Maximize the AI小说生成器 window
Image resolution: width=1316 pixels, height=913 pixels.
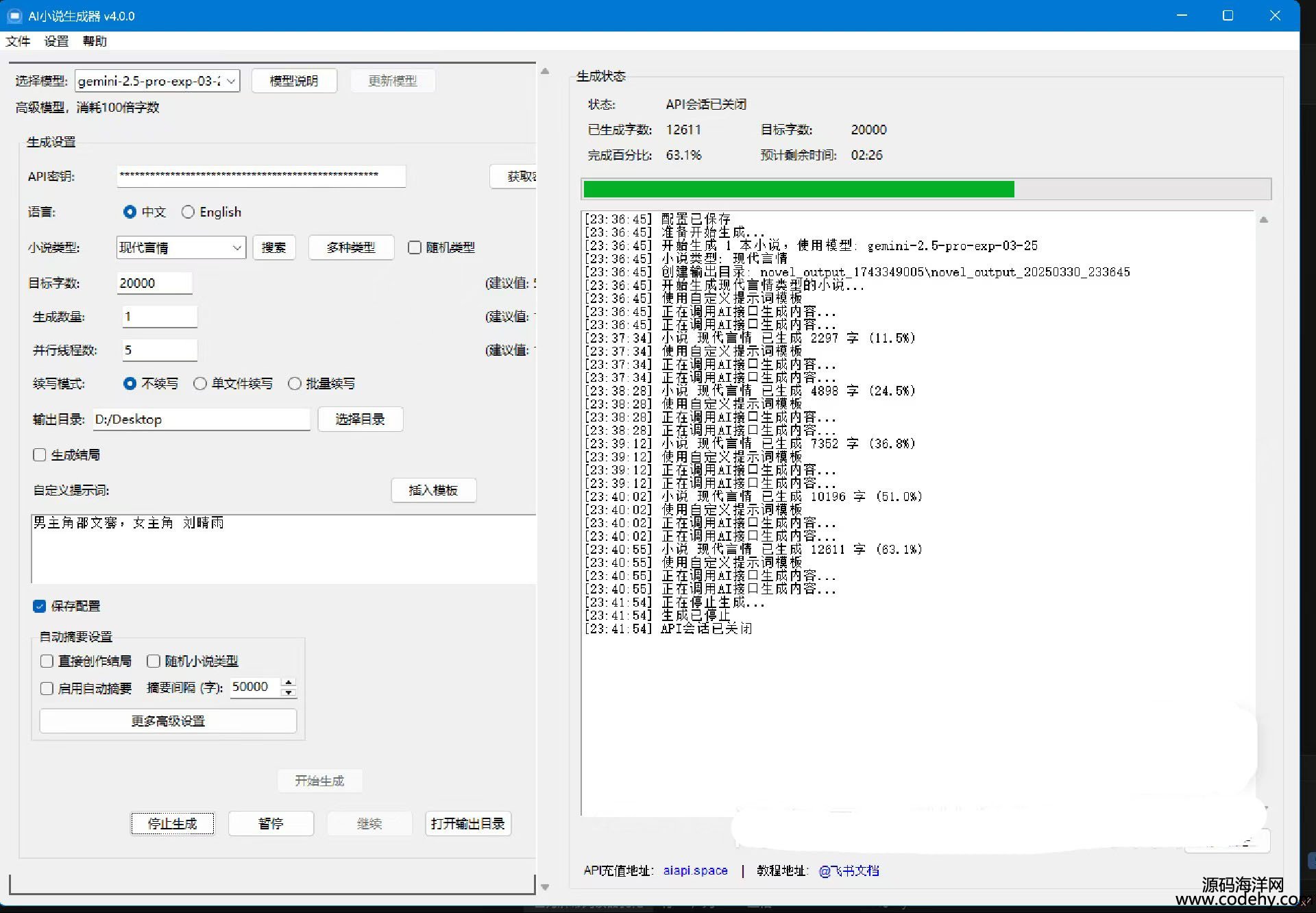pyautogui.click(x=1228, y=16)
